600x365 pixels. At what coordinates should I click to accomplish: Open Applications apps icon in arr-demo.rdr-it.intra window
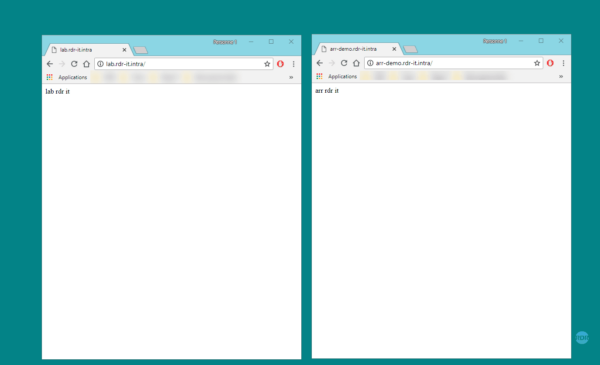(x=319, y=77)
